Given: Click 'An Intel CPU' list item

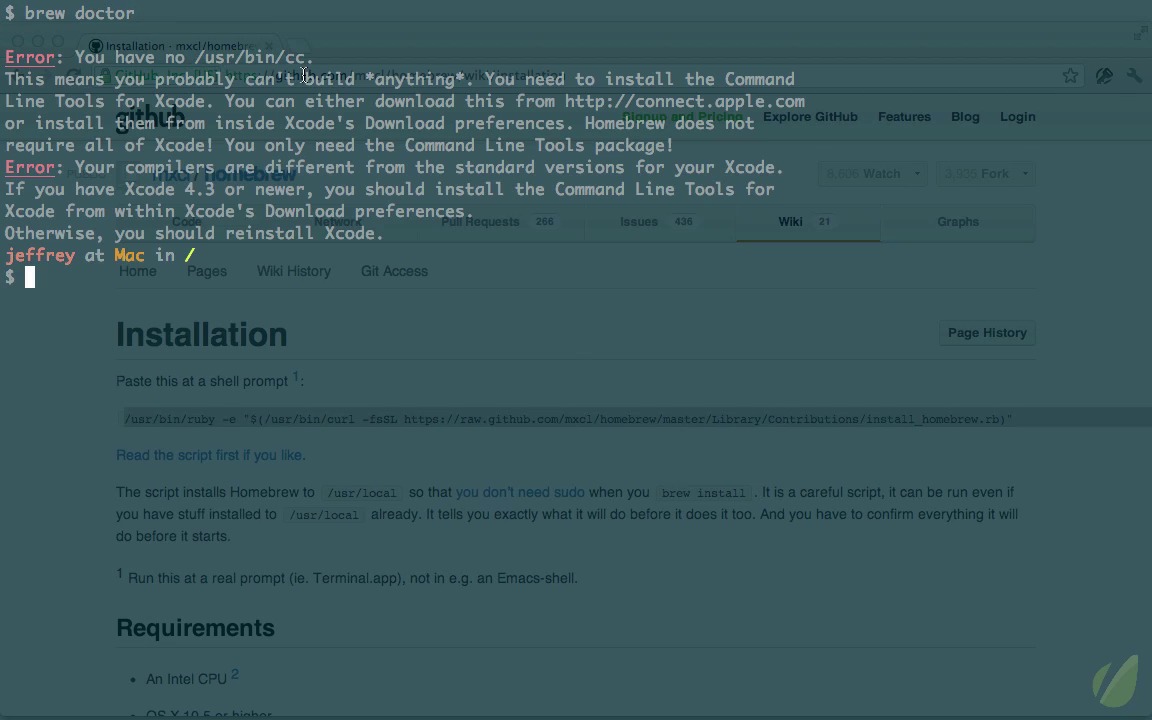Looking at the screenshot, I should coord(186,680).
